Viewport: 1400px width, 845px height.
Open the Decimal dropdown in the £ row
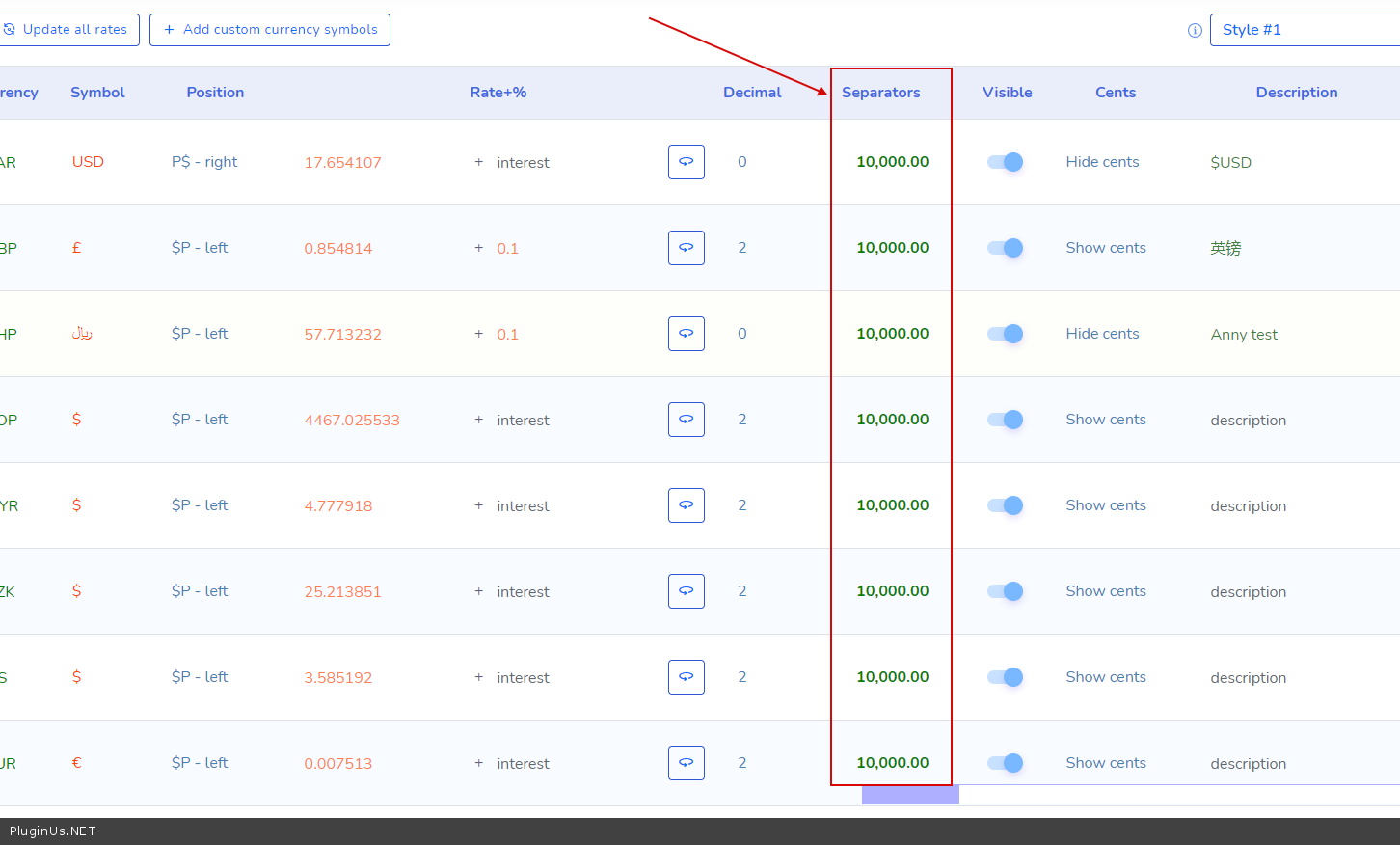pos(742,248)
